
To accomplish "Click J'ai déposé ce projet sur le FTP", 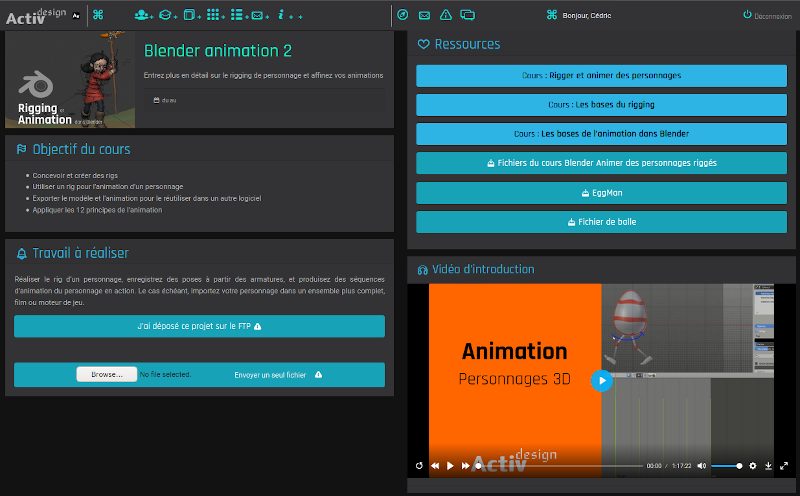I will [199, 326].
